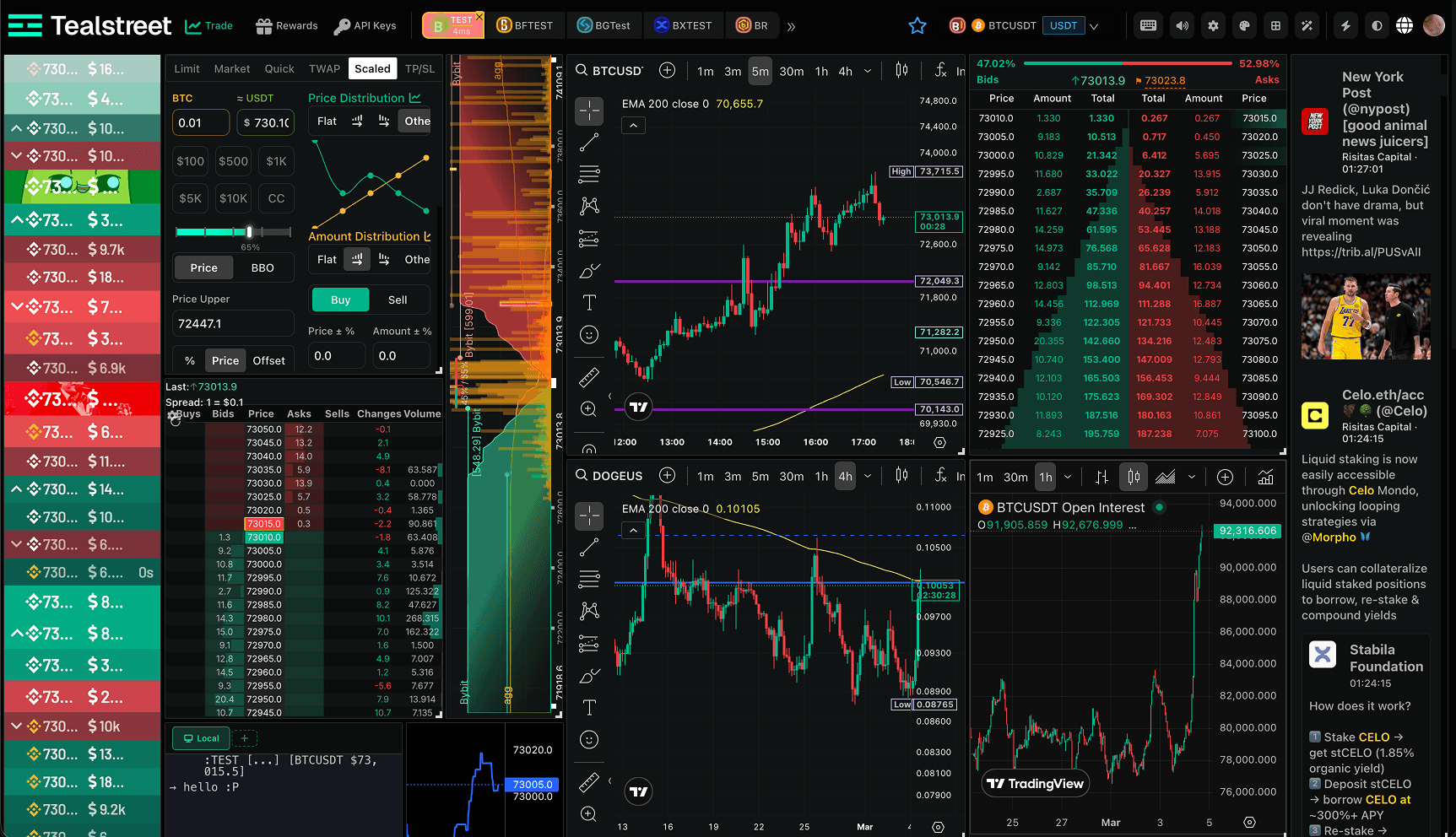Open the New York Post news image thumbnail
1456x837 pixels.
(1366, 317)
